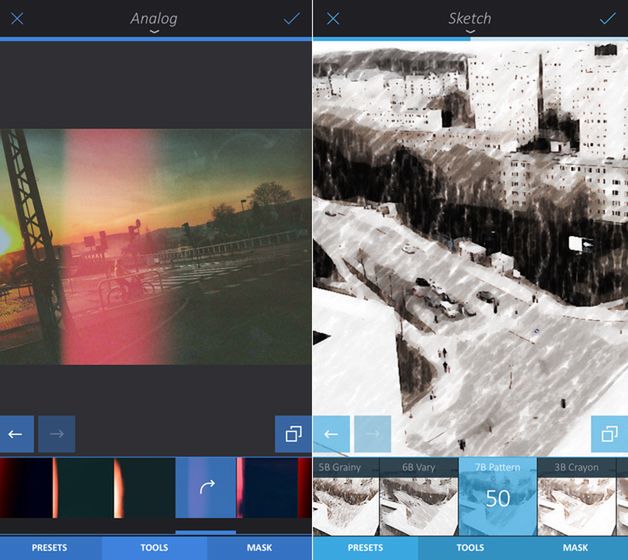Redo step in Sketch screen
Image resolution: width=628 pixels, height=560 pixels.
click(372, 434)
